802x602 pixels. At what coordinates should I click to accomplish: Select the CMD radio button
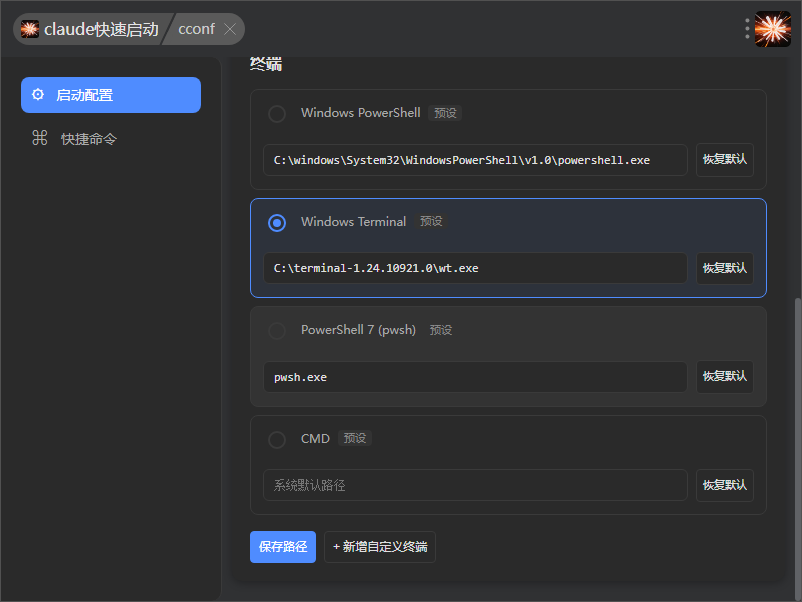pos(277,439)
